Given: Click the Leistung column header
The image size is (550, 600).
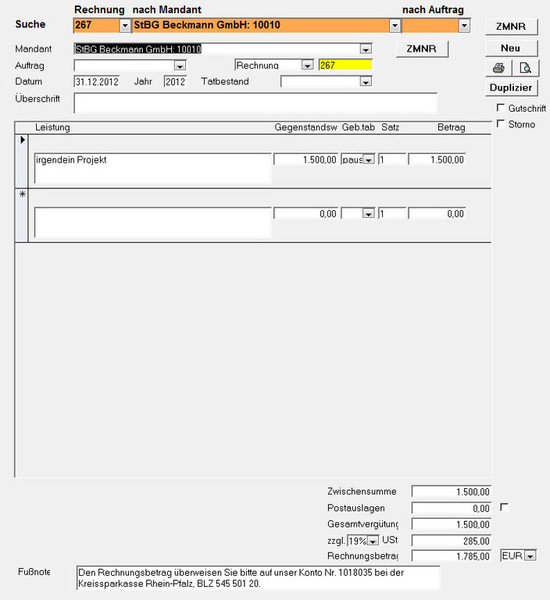Looking at the screenshot, I should [x=53, y=127].
